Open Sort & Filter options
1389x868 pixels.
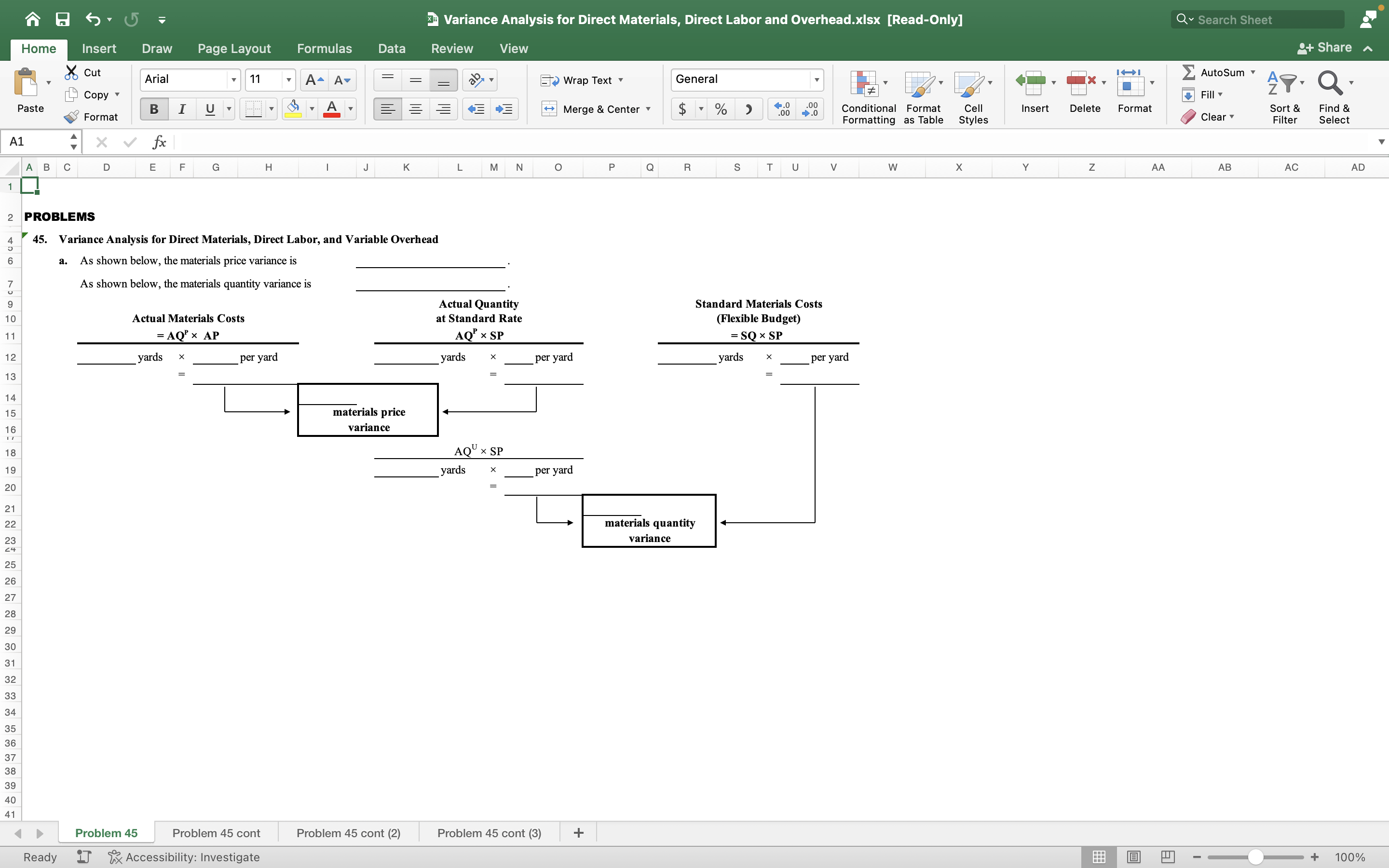click(1284, 96)
